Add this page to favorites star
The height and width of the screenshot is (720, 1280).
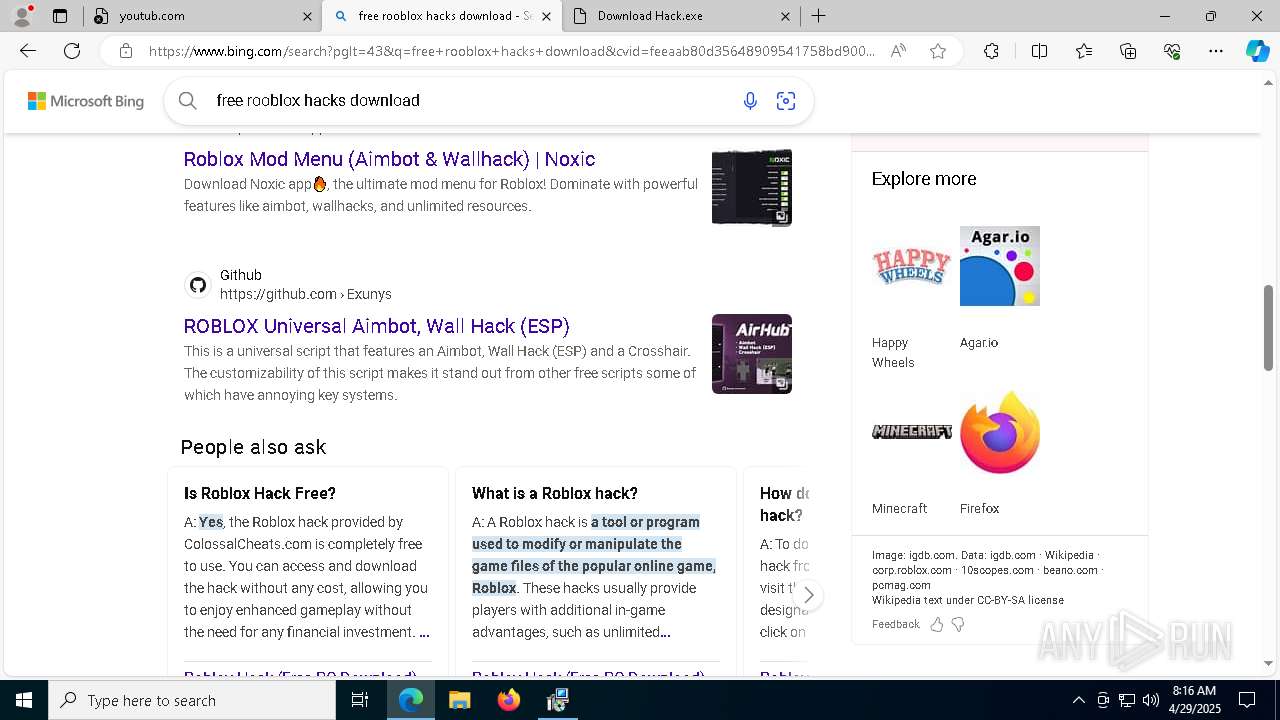(x=938, y=51)
